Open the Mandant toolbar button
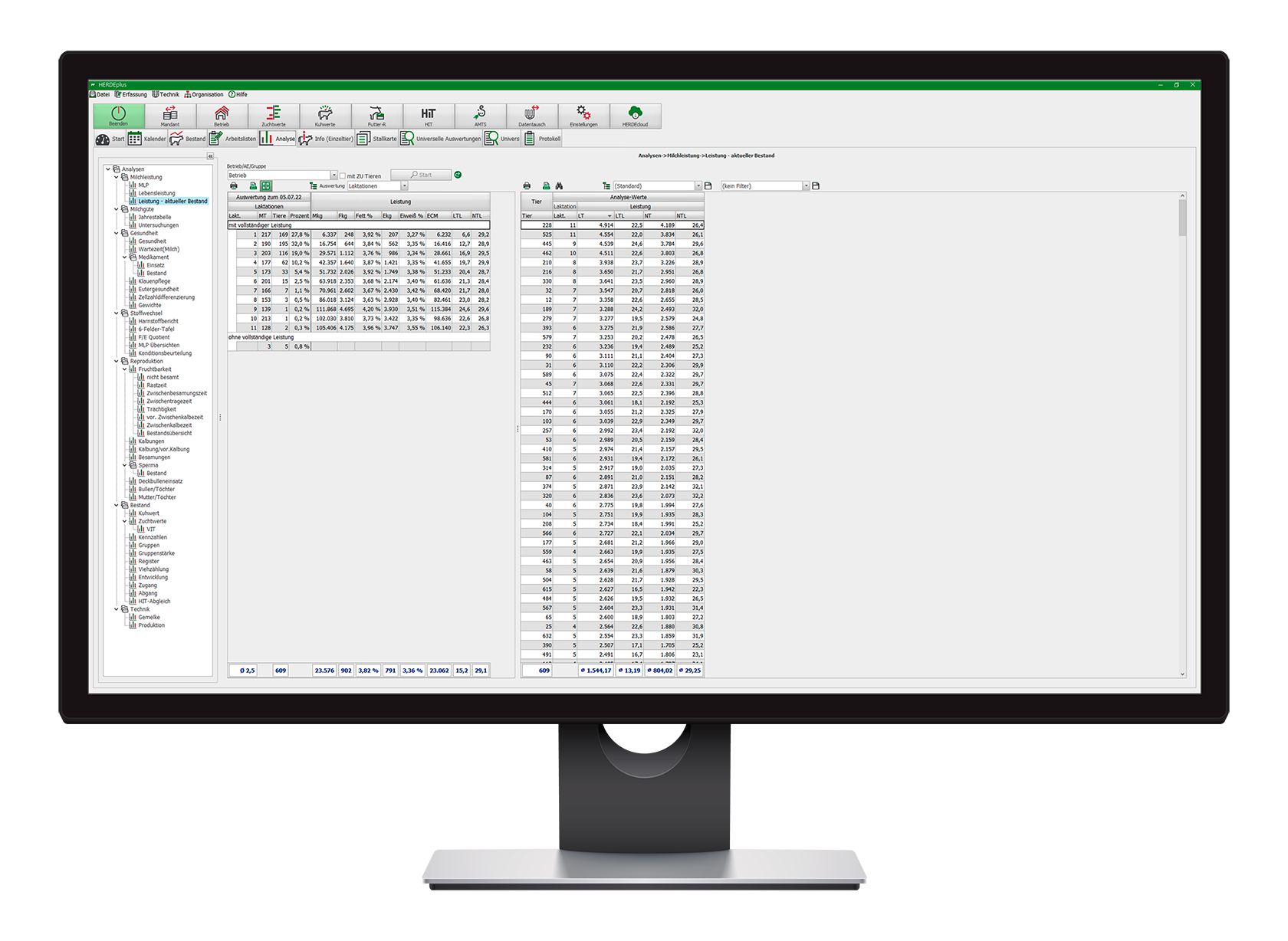Screen dimensions: 1288x941 click(170, 116)
